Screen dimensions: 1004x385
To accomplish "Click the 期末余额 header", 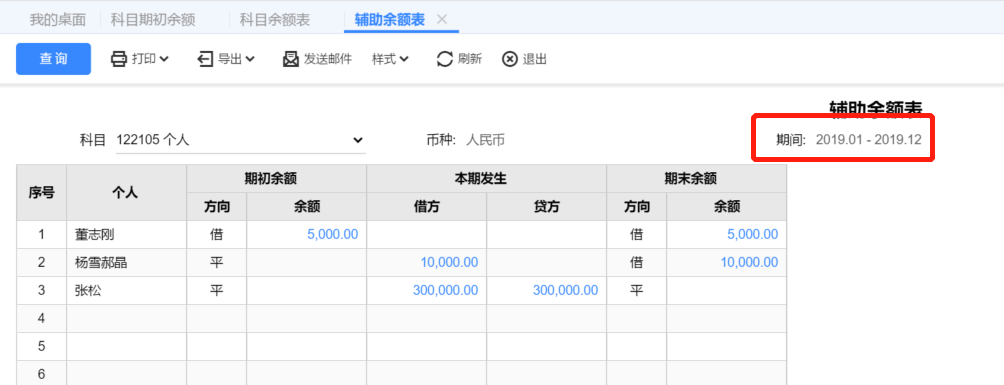I will pos(697,179).
